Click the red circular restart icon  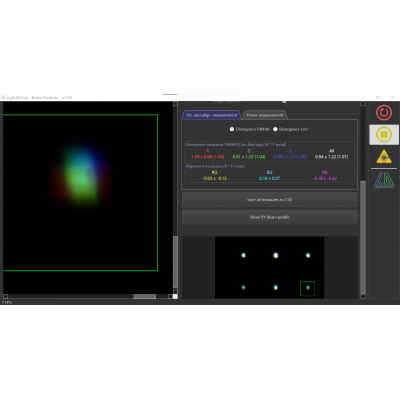[x=384, y=113]
